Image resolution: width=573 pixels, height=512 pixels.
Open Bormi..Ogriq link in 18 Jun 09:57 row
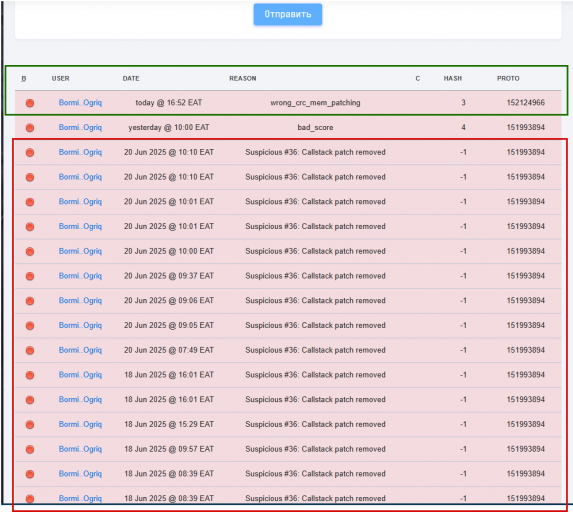coord(80,449)
